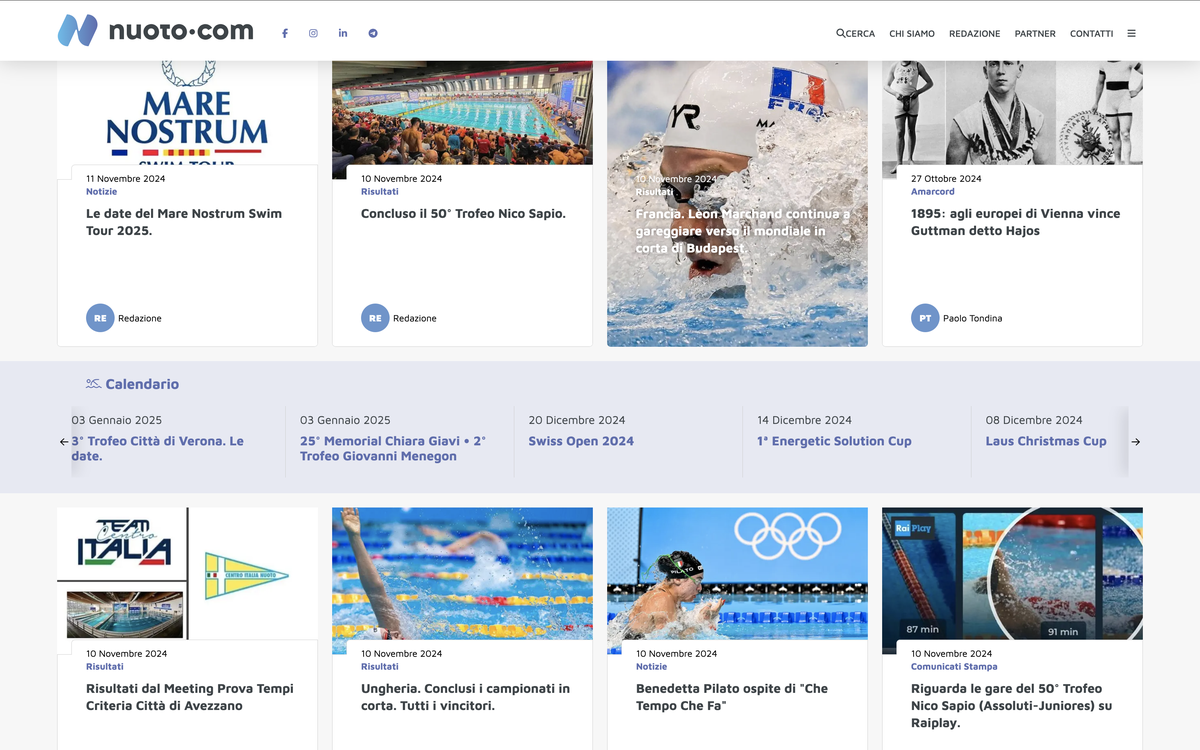The image size is (1200, 750).
Task: Click the date 14 Dicembre 2024 in calendar
Action: tap(805, 420)
